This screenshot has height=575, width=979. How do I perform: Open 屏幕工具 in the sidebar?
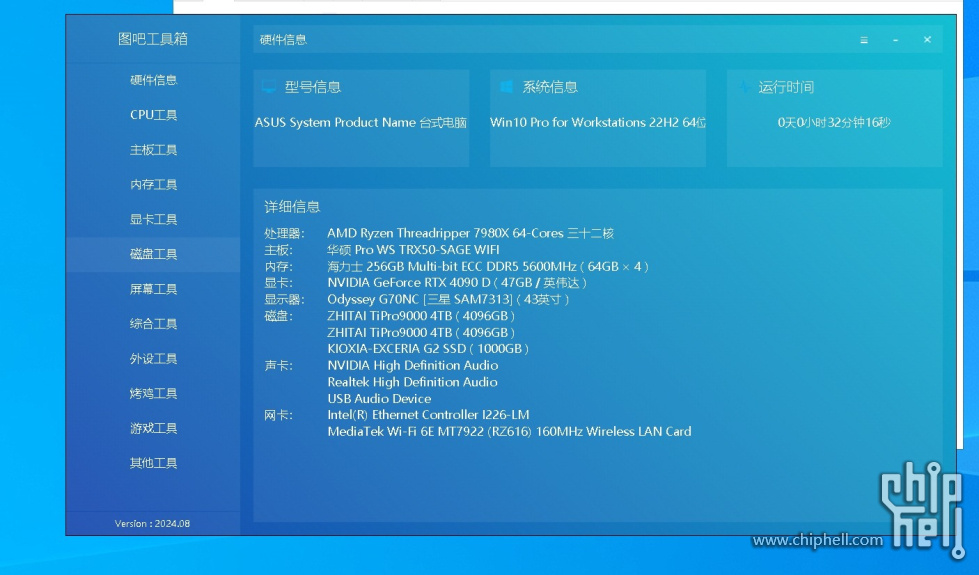pyautogui.click(x=154, y=289)
